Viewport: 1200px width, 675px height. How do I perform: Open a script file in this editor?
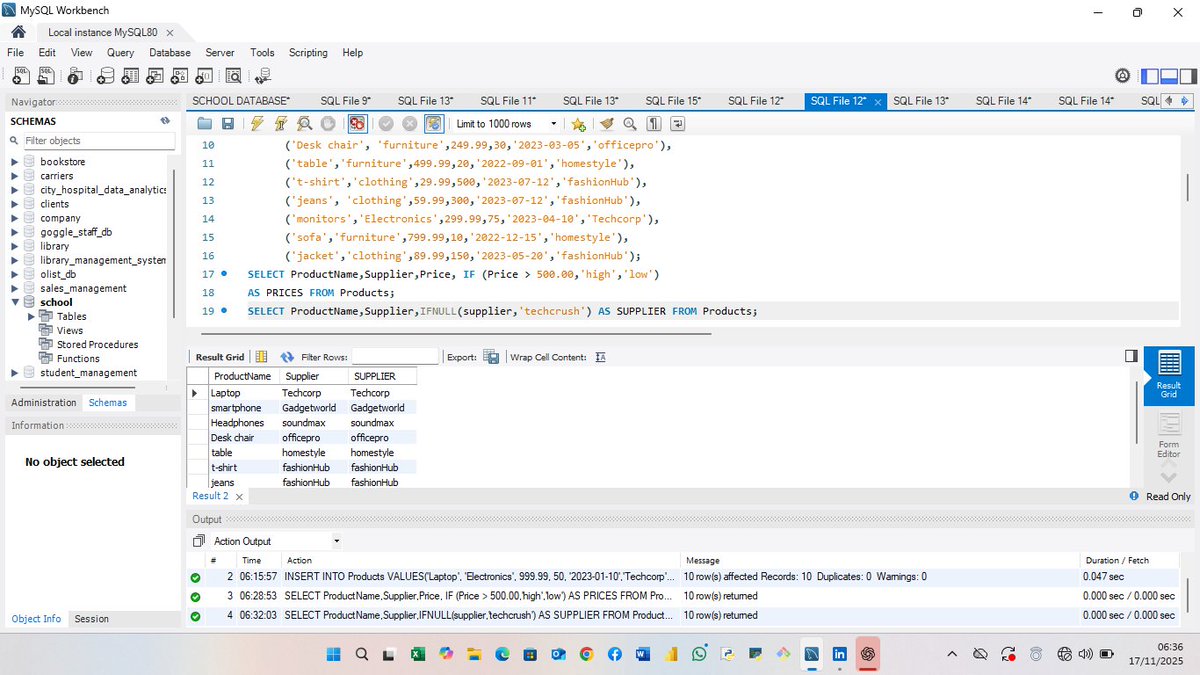[x=205, y=124]
